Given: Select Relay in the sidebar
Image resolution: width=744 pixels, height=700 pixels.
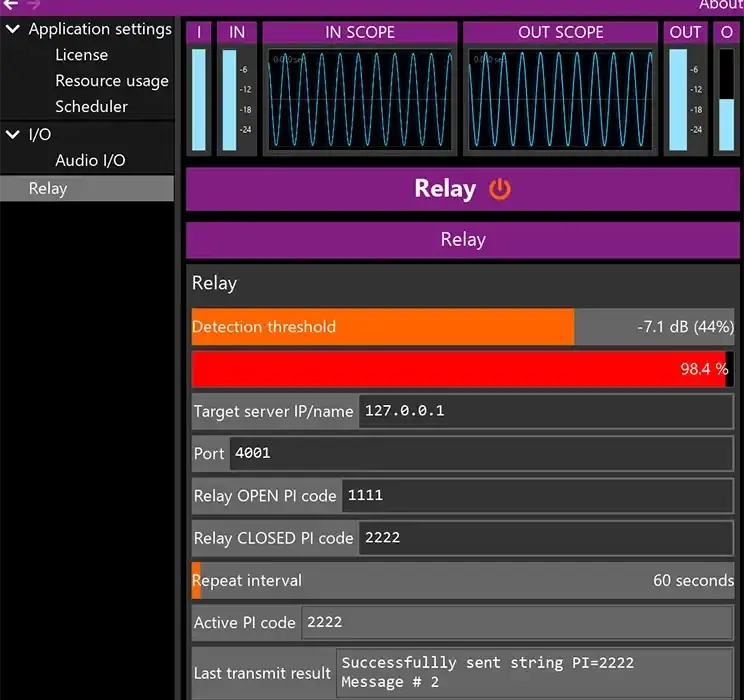Looking at the screenshot, I should [87, 188].
